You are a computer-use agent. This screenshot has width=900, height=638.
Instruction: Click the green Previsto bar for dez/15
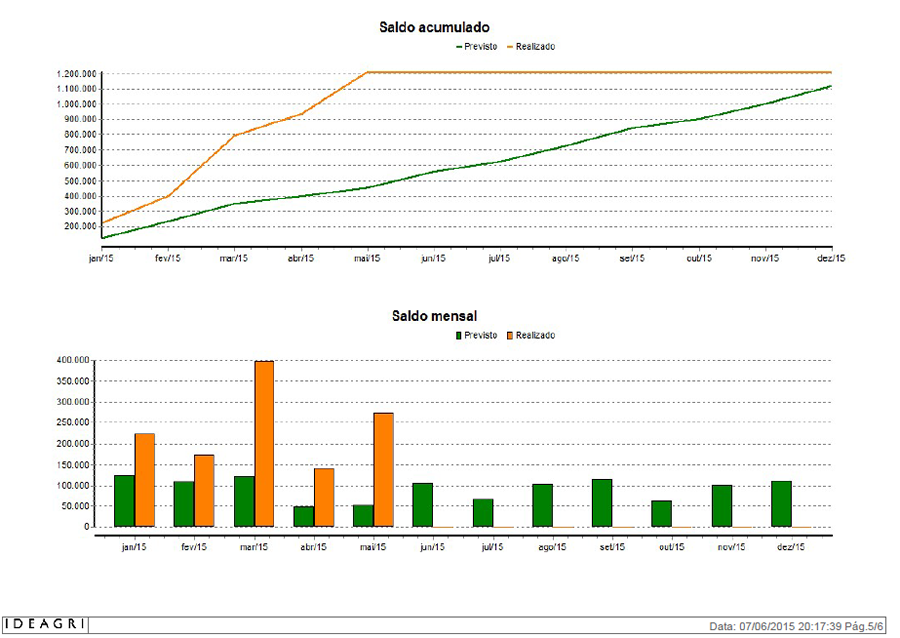[x=782, y=504]
